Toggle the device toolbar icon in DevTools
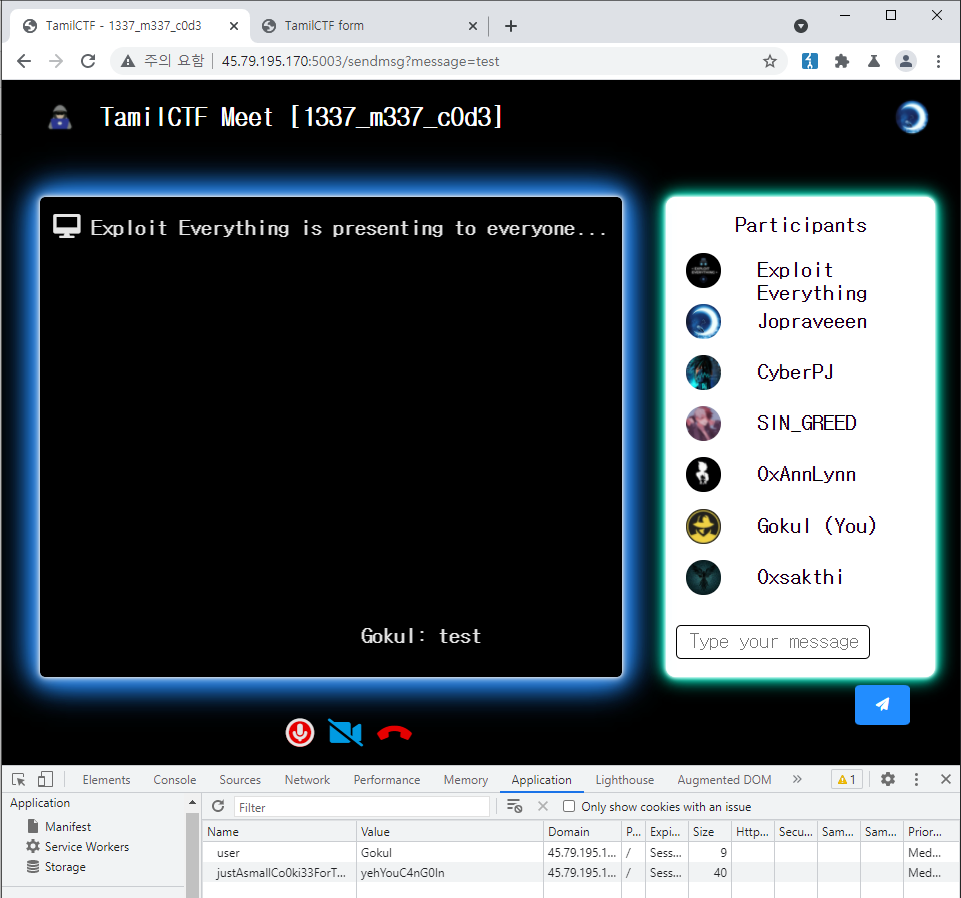Image resolution: width=961 pixels, height=898 pixels. (45, 779)
